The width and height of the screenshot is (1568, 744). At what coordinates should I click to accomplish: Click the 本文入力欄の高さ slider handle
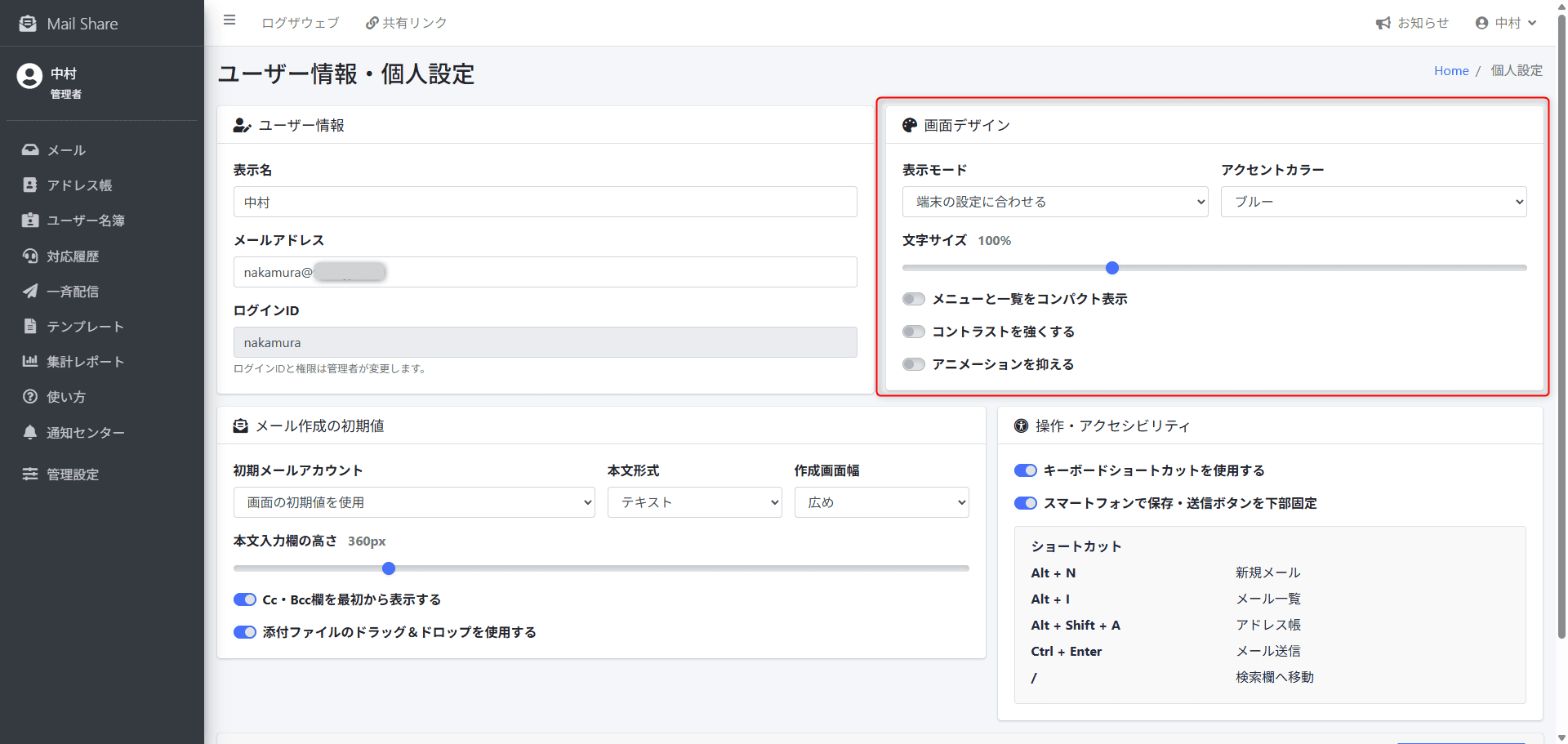point(389,568)
